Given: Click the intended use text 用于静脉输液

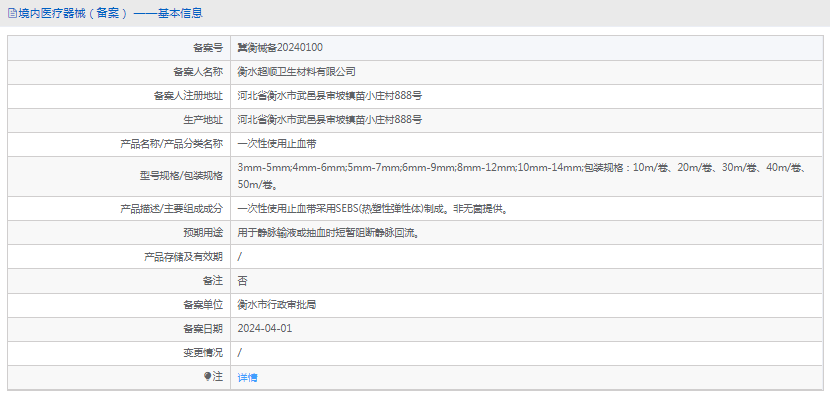Looking at the screenshot, I should coord(329,232).
